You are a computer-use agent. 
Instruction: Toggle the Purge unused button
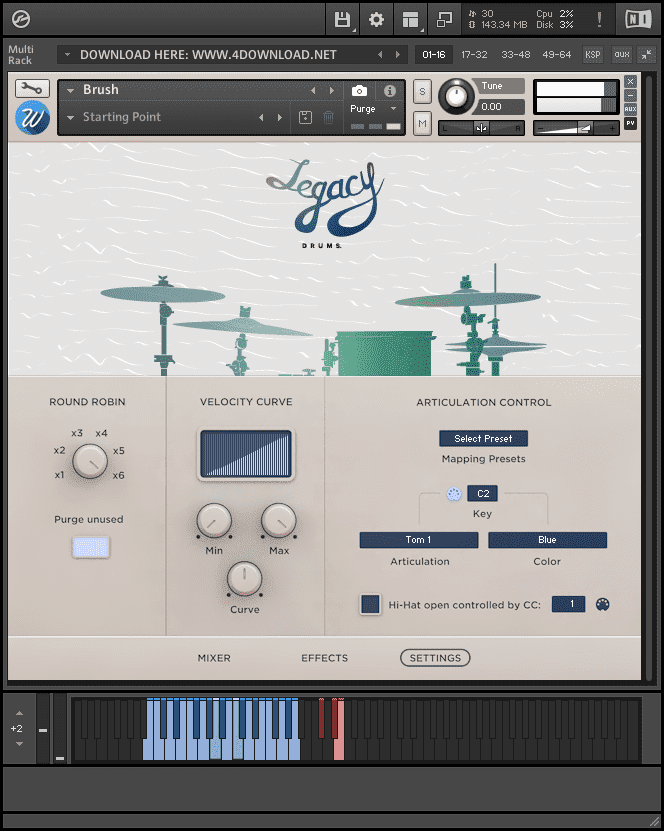pos(91,547)
